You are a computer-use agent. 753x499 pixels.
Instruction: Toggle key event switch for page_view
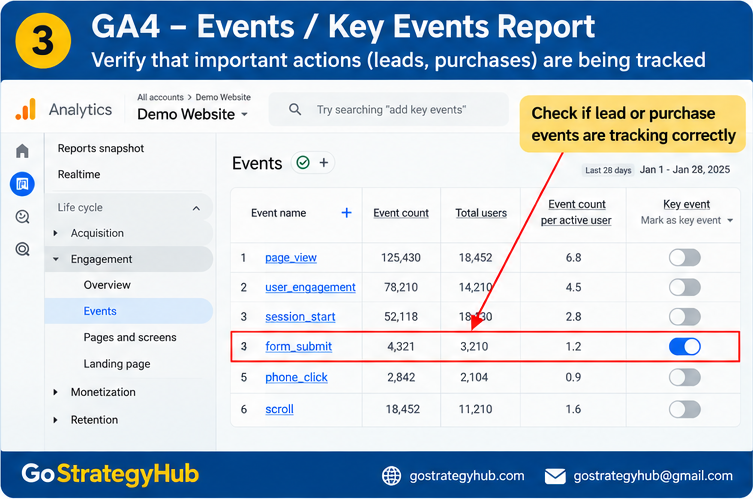[x=684, y=257]
